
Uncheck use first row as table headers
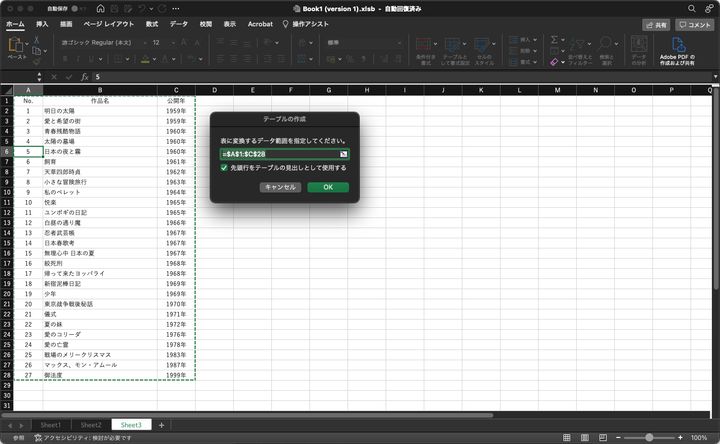pos(225,168)
